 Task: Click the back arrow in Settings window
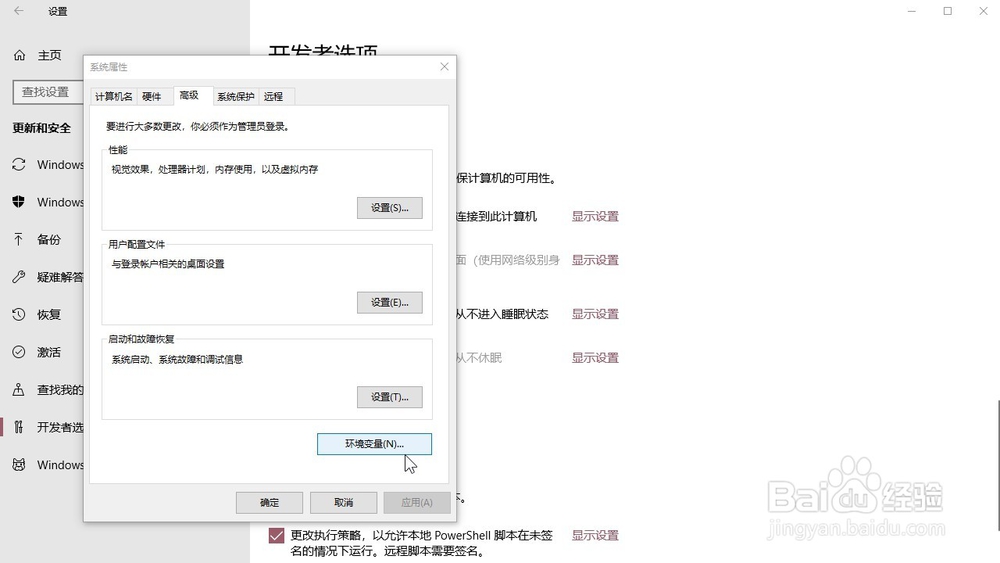tap(18, 11)
